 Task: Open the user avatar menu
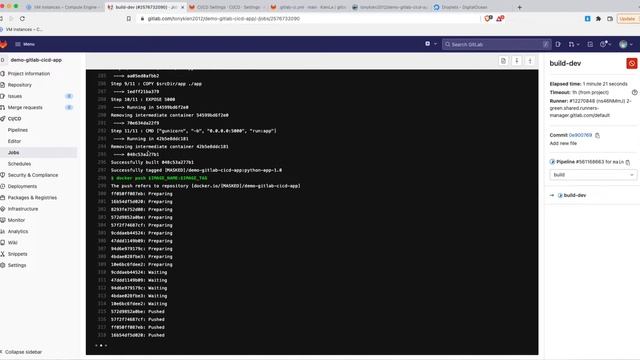625,44
